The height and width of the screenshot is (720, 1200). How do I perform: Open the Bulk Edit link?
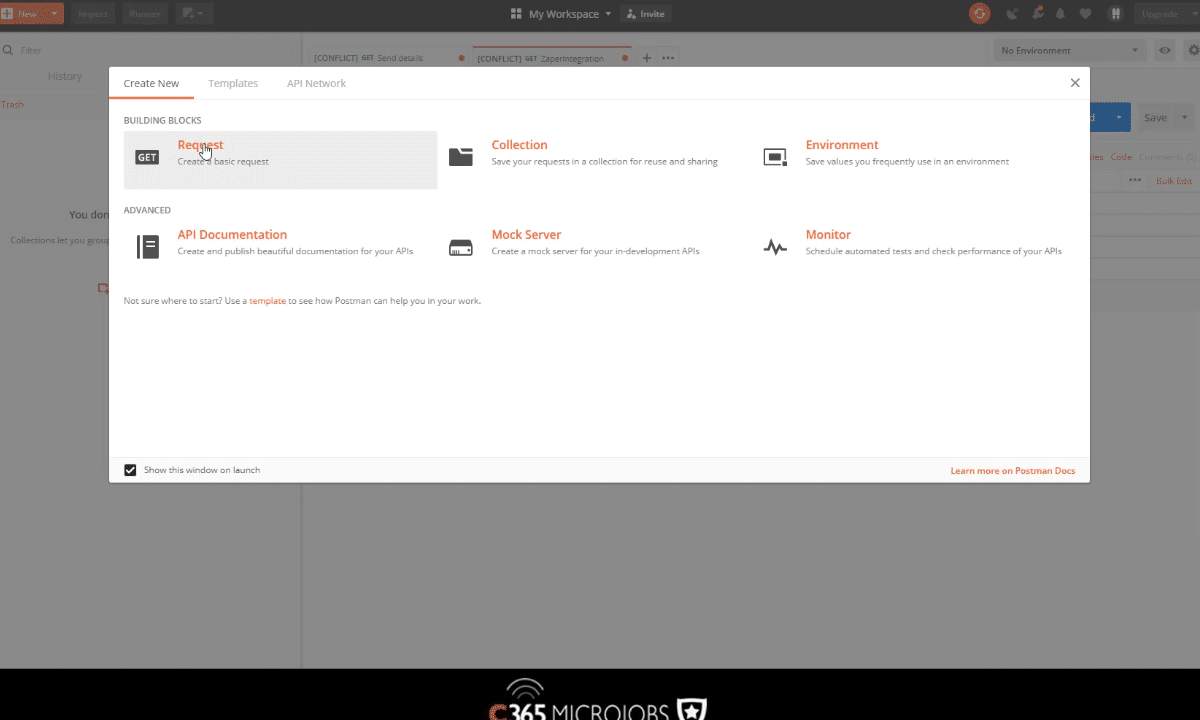tap(1174, 181)
